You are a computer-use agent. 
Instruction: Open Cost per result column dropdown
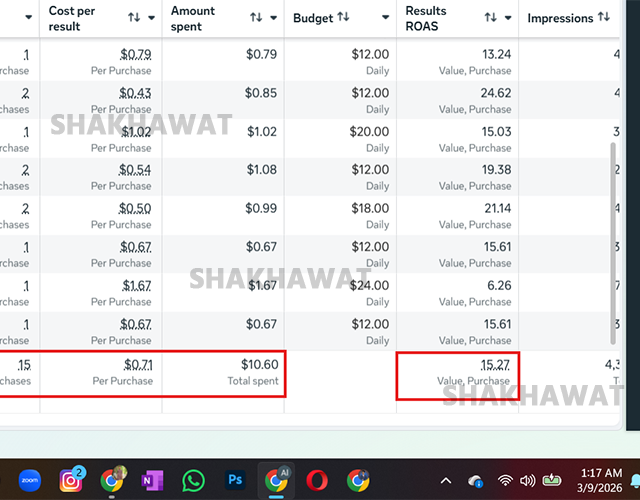point(151,18)
